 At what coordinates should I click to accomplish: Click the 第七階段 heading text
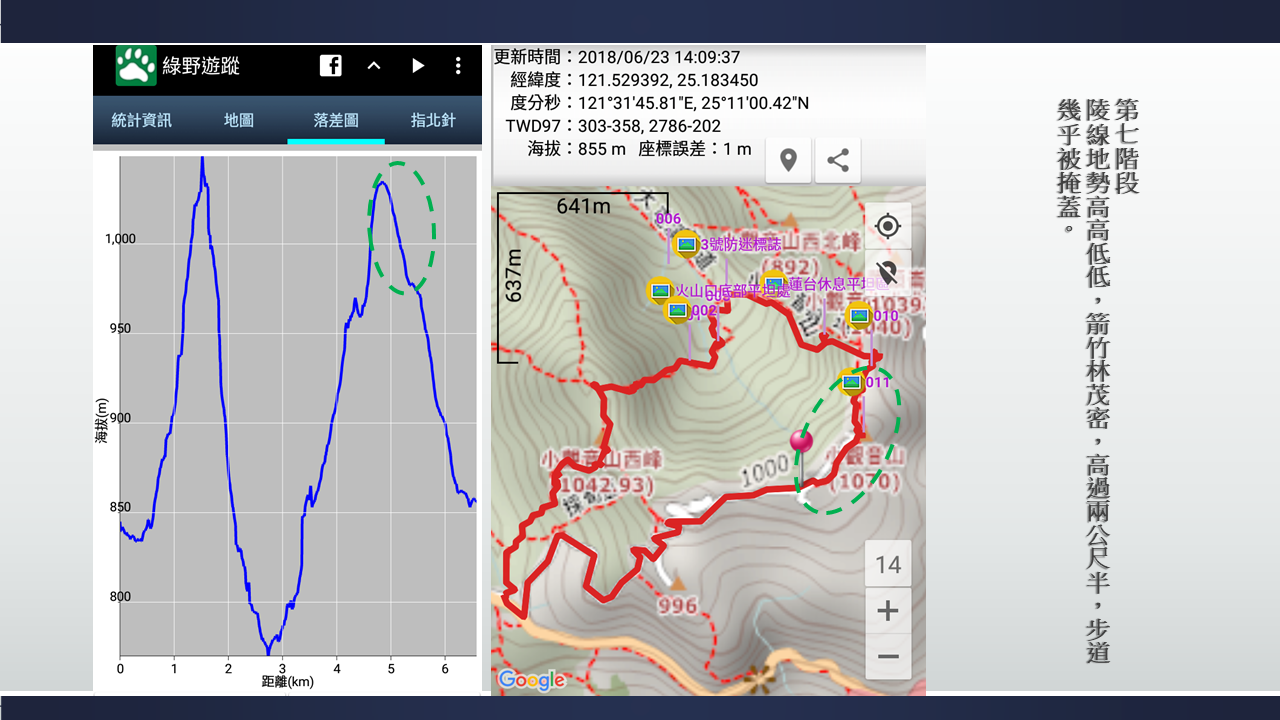click(x=1126, y=146)
